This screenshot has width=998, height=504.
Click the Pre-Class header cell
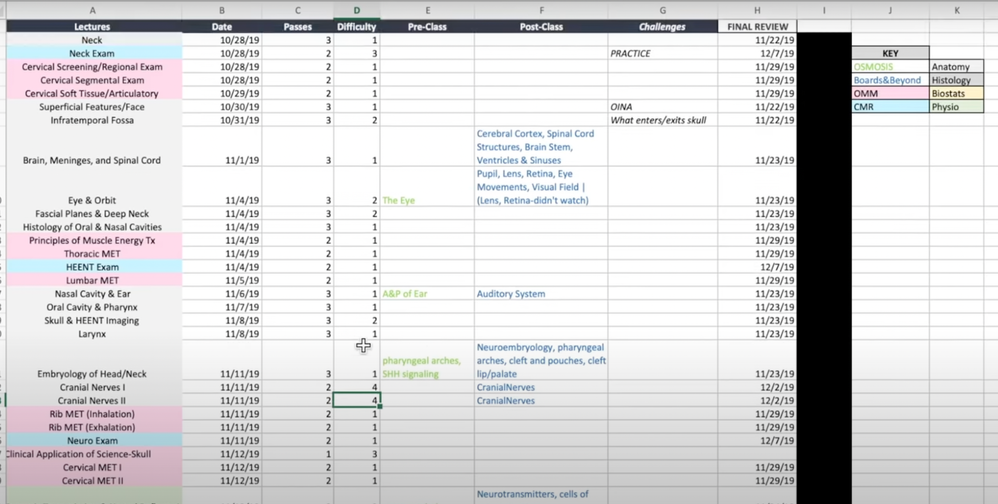point(427,27)
